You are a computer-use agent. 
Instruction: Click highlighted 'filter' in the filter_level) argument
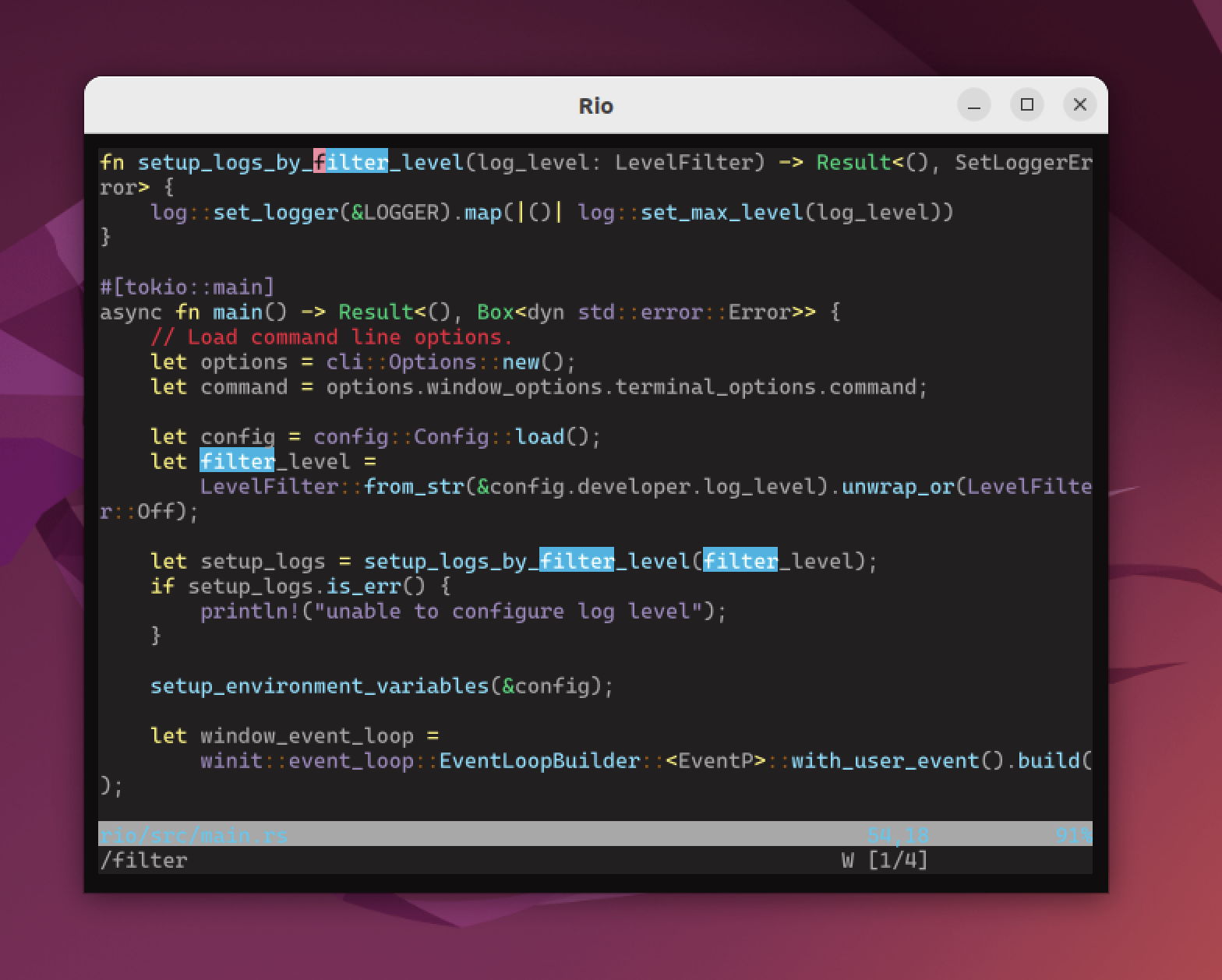coord(740,561)
